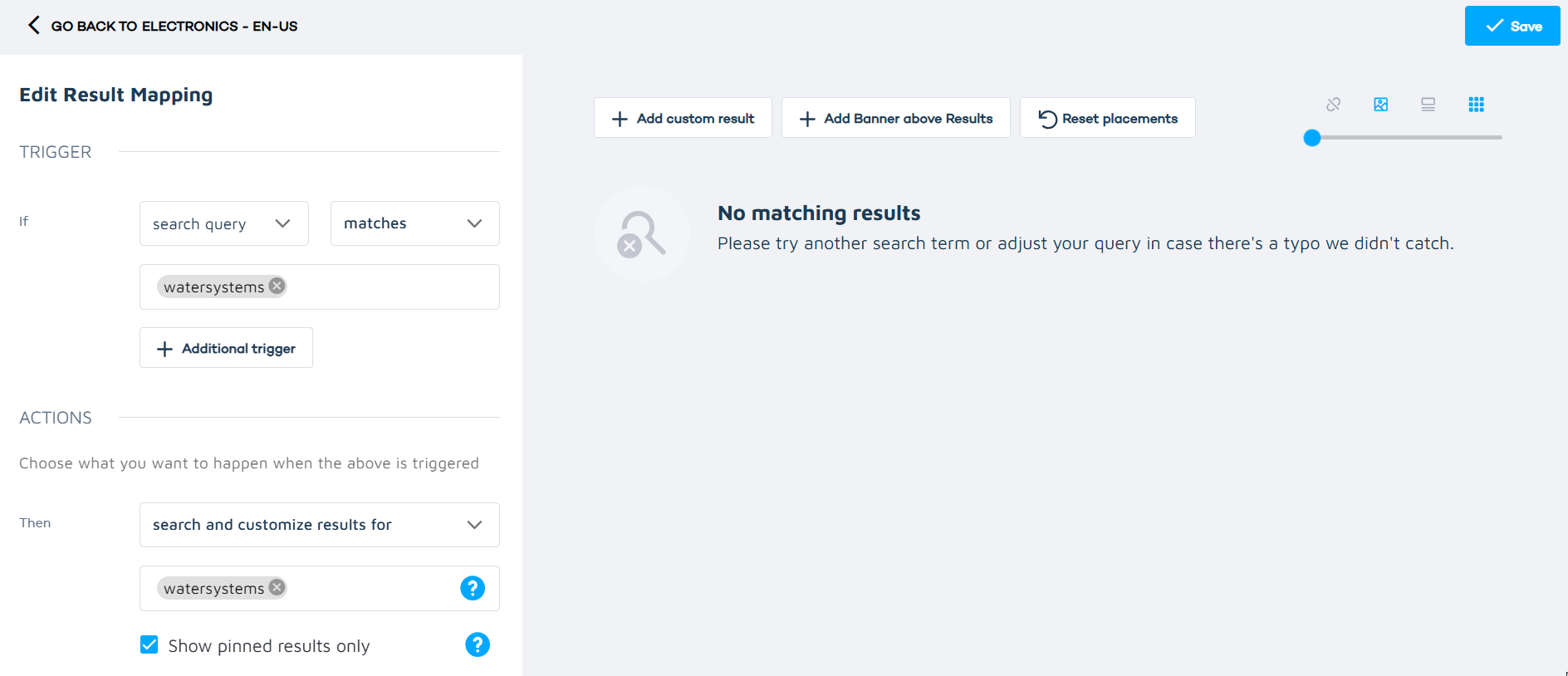Click the Add custom result button

(682, 118)
